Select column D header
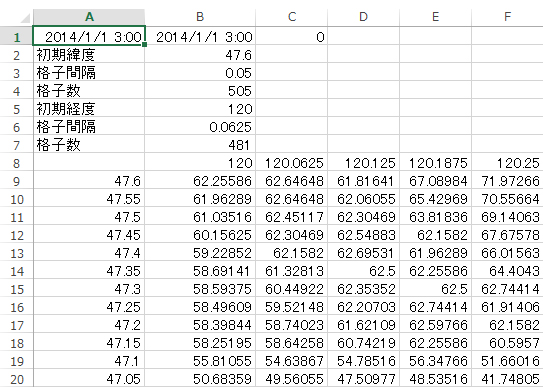The width and height of the screenshot is (543, 387). [x=363, y=17]
